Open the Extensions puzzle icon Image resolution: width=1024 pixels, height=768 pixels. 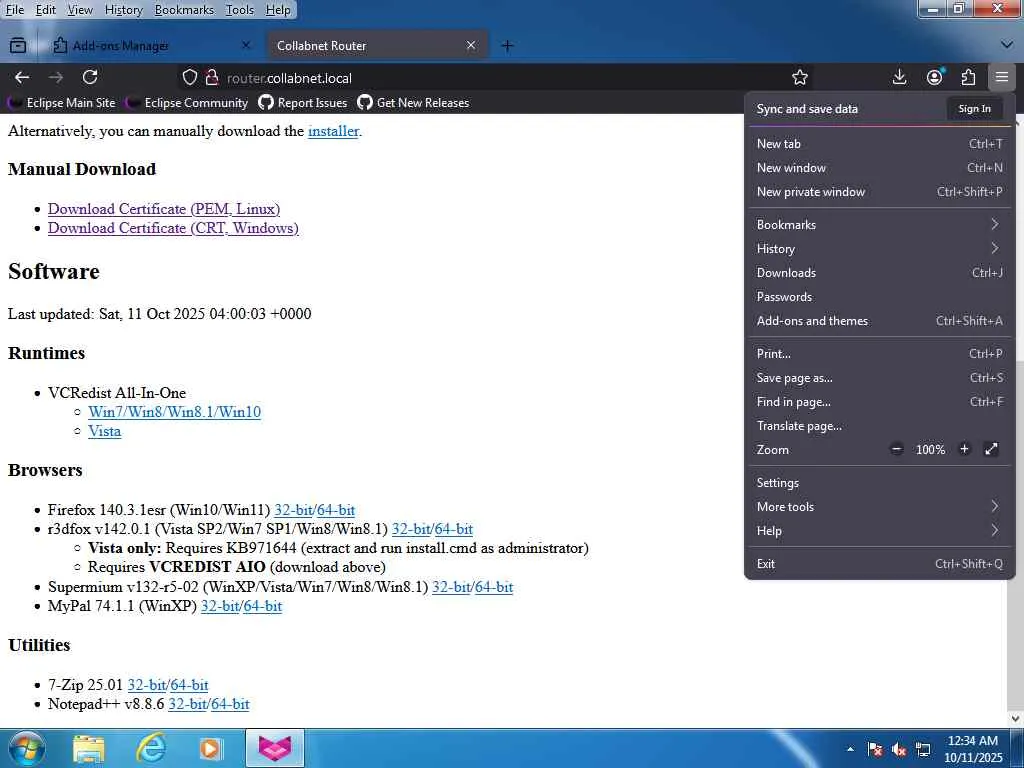point(968,78)
